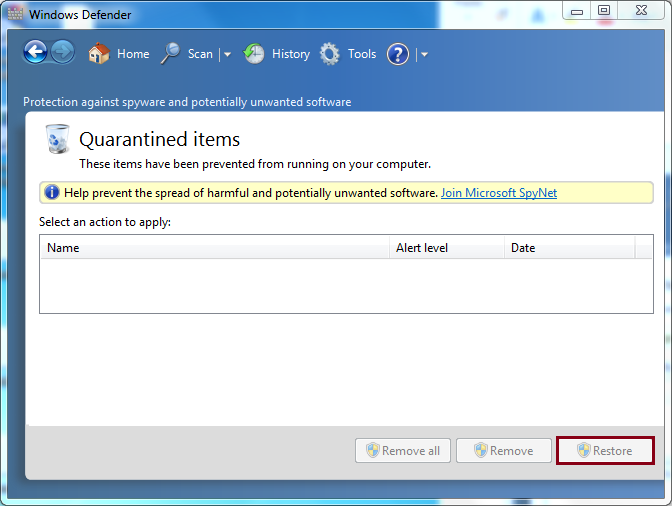Minimize the Windows Defender window
The height and width of the screenshot is (506, 672).
coord(577,11)
